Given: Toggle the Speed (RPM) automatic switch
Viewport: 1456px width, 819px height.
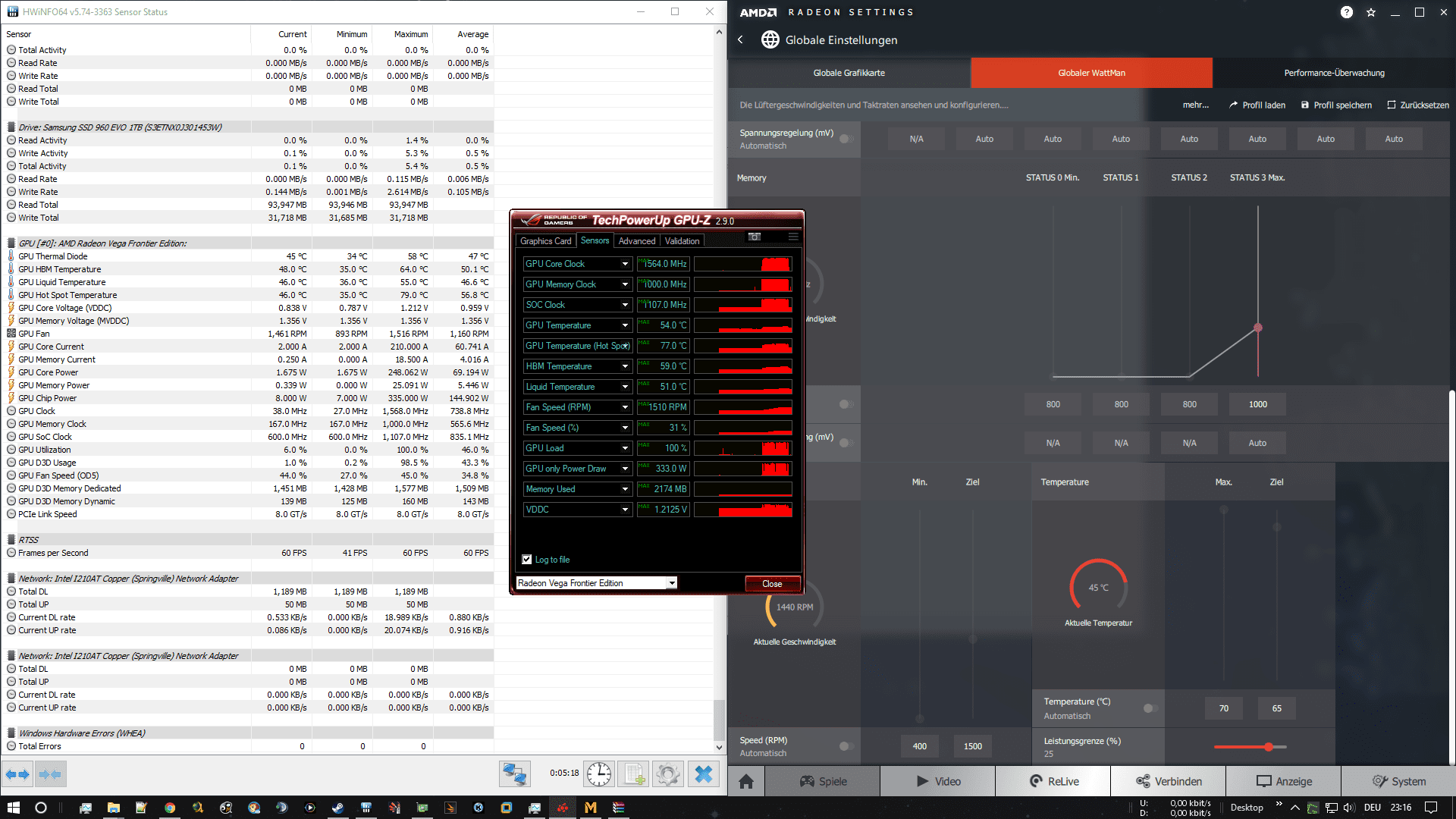Looking at the screenshot, I should [x=846, y=746].
